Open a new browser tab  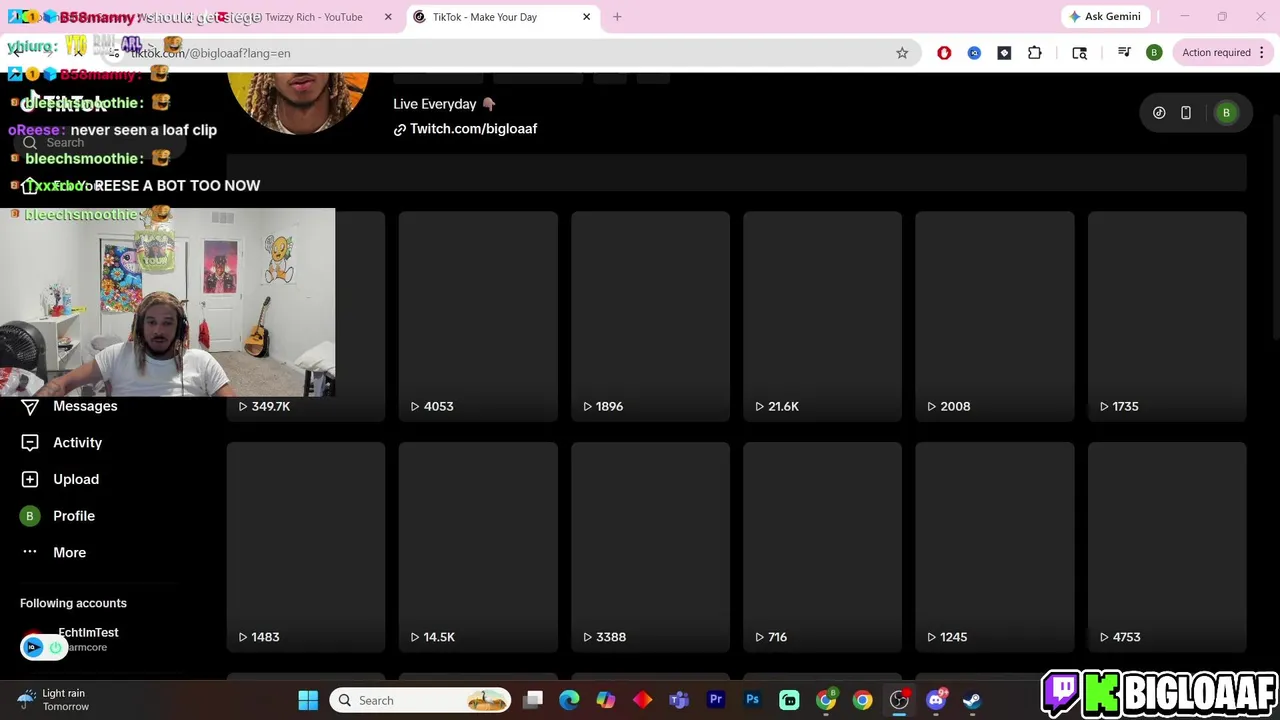tap(617, 17)
